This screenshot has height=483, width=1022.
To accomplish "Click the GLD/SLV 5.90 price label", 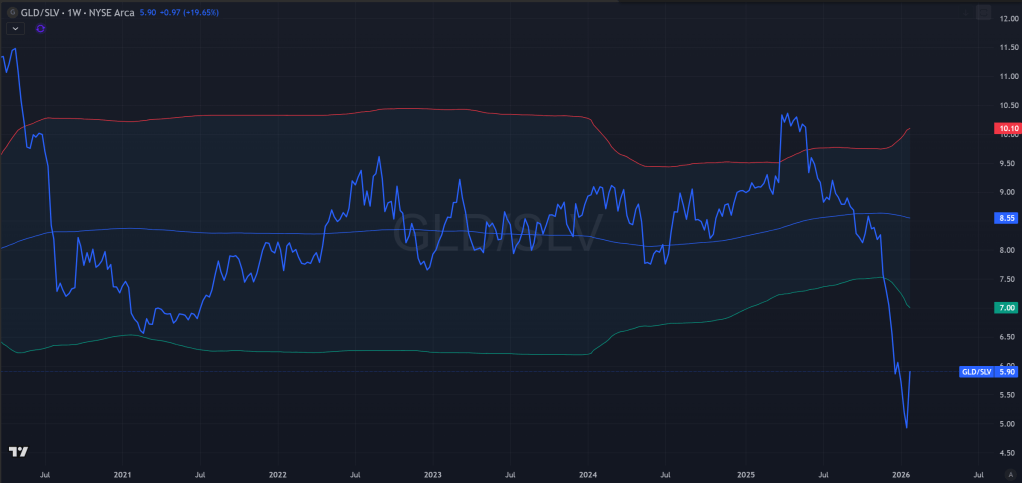I will (x=987, y=371).
